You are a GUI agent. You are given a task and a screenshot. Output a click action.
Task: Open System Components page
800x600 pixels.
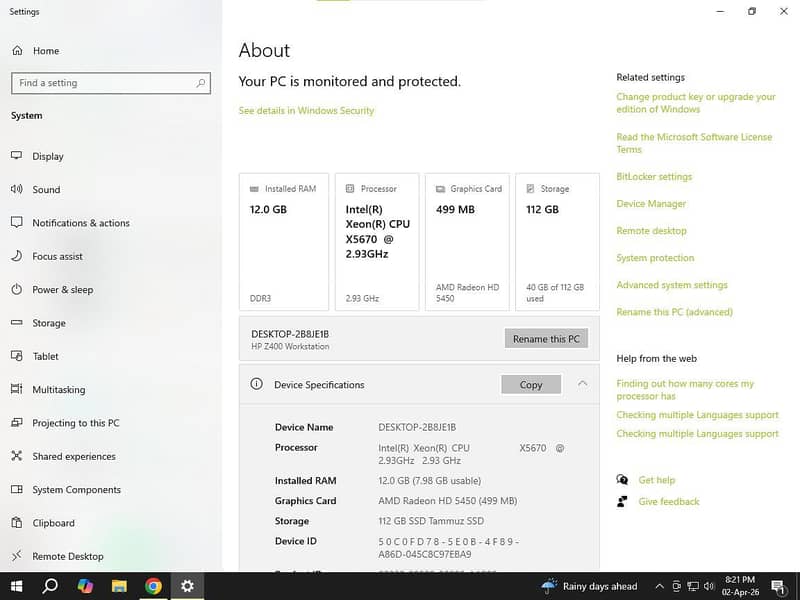[x=77, y=489]
